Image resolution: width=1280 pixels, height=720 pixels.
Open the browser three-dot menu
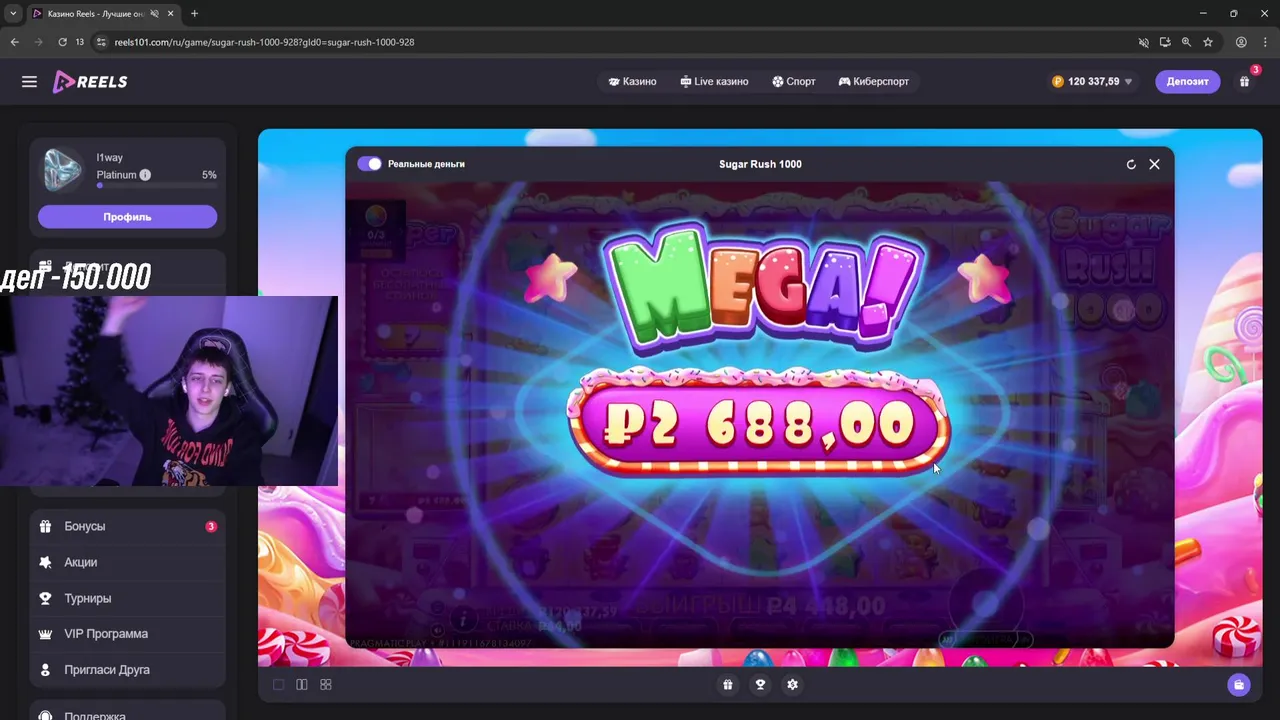click(x=1264, y=42)
